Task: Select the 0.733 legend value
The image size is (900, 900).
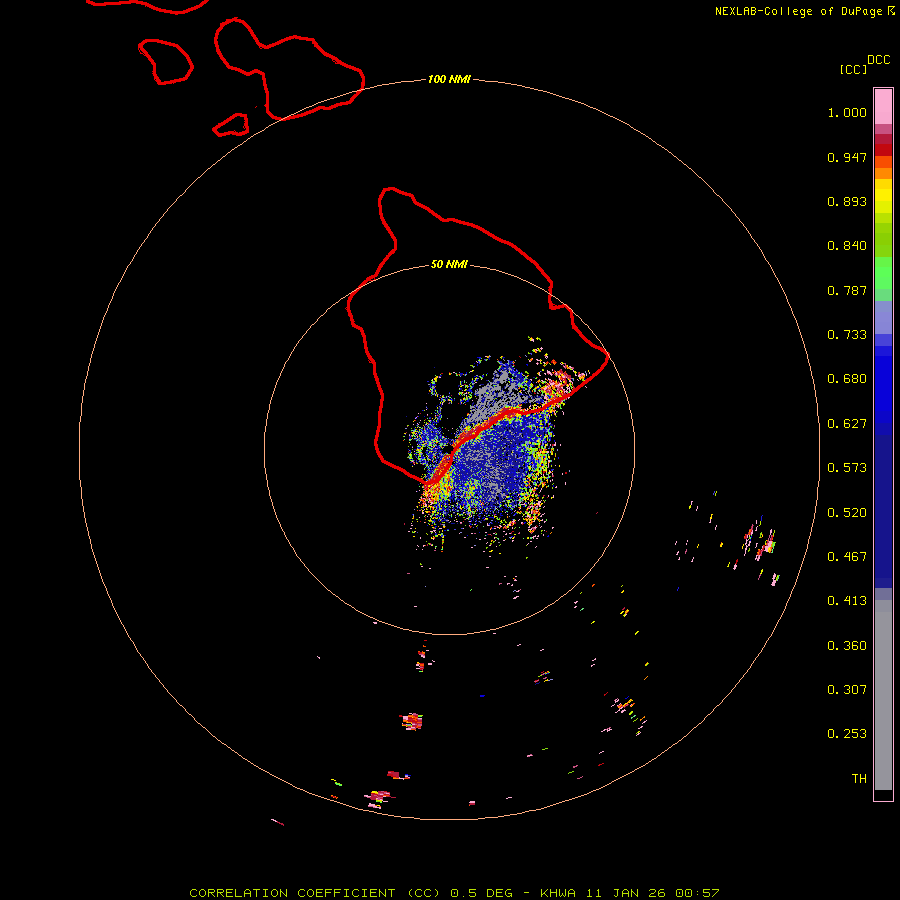Action: coord(847,335)
